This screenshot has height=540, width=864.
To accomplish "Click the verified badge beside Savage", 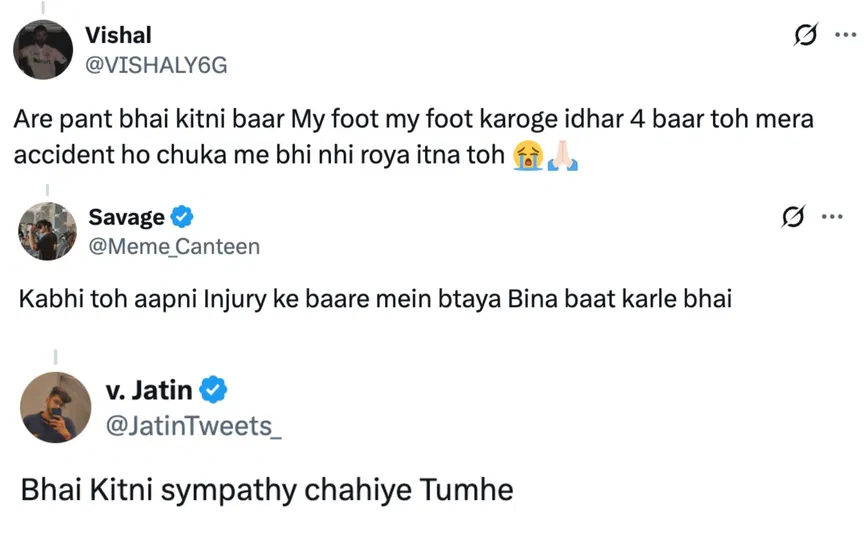I will [x=182, y=217].
